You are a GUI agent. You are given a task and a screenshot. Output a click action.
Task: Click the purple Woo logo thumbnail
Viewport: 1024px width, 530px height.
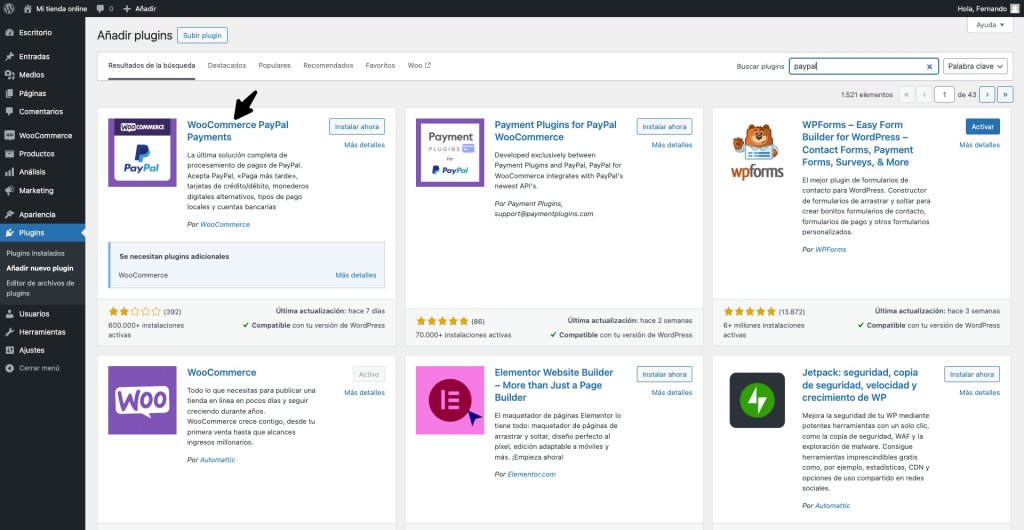coord(142,400)
